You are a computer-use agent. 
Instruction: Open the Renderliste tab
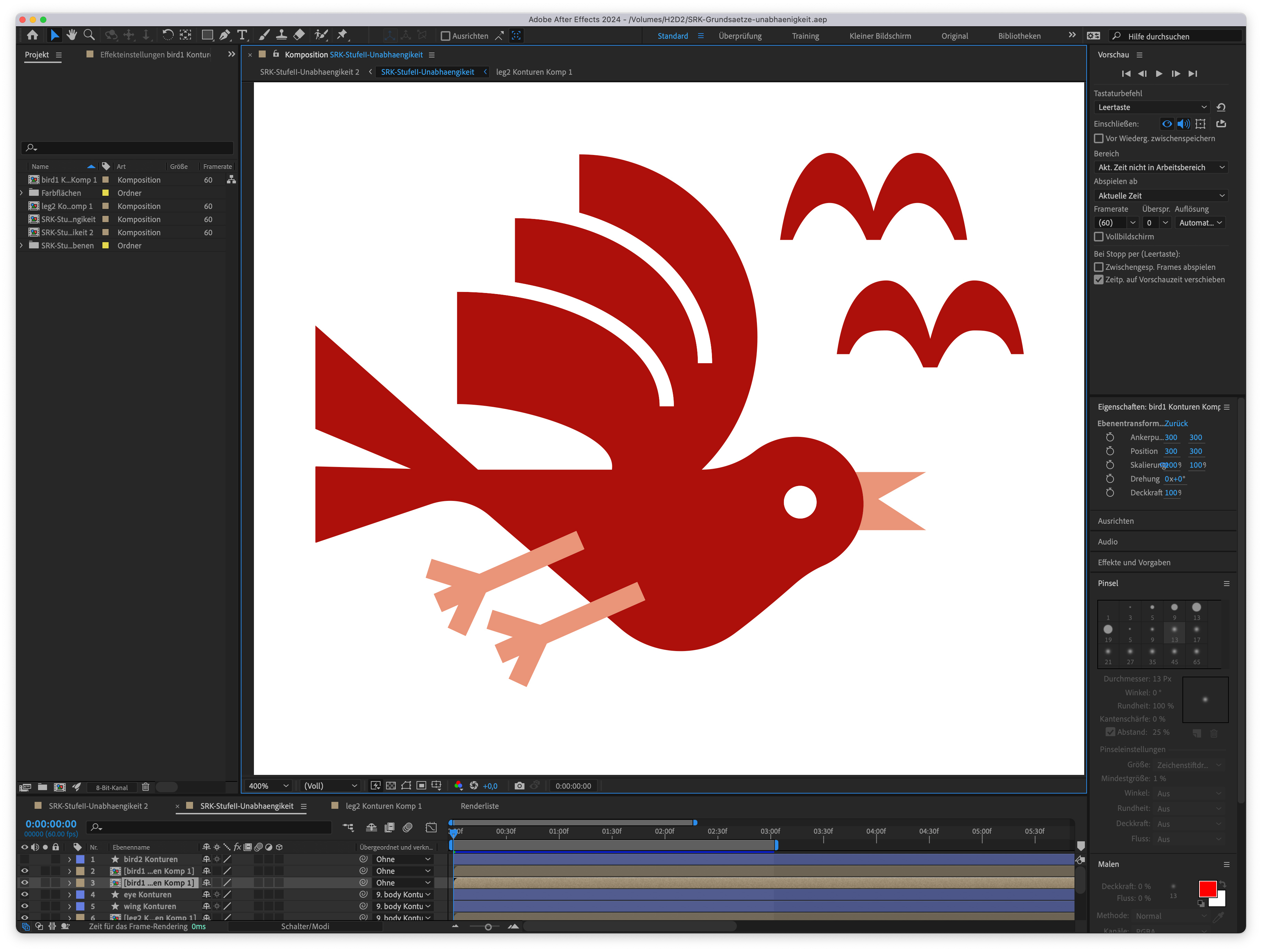click(479, 806)
